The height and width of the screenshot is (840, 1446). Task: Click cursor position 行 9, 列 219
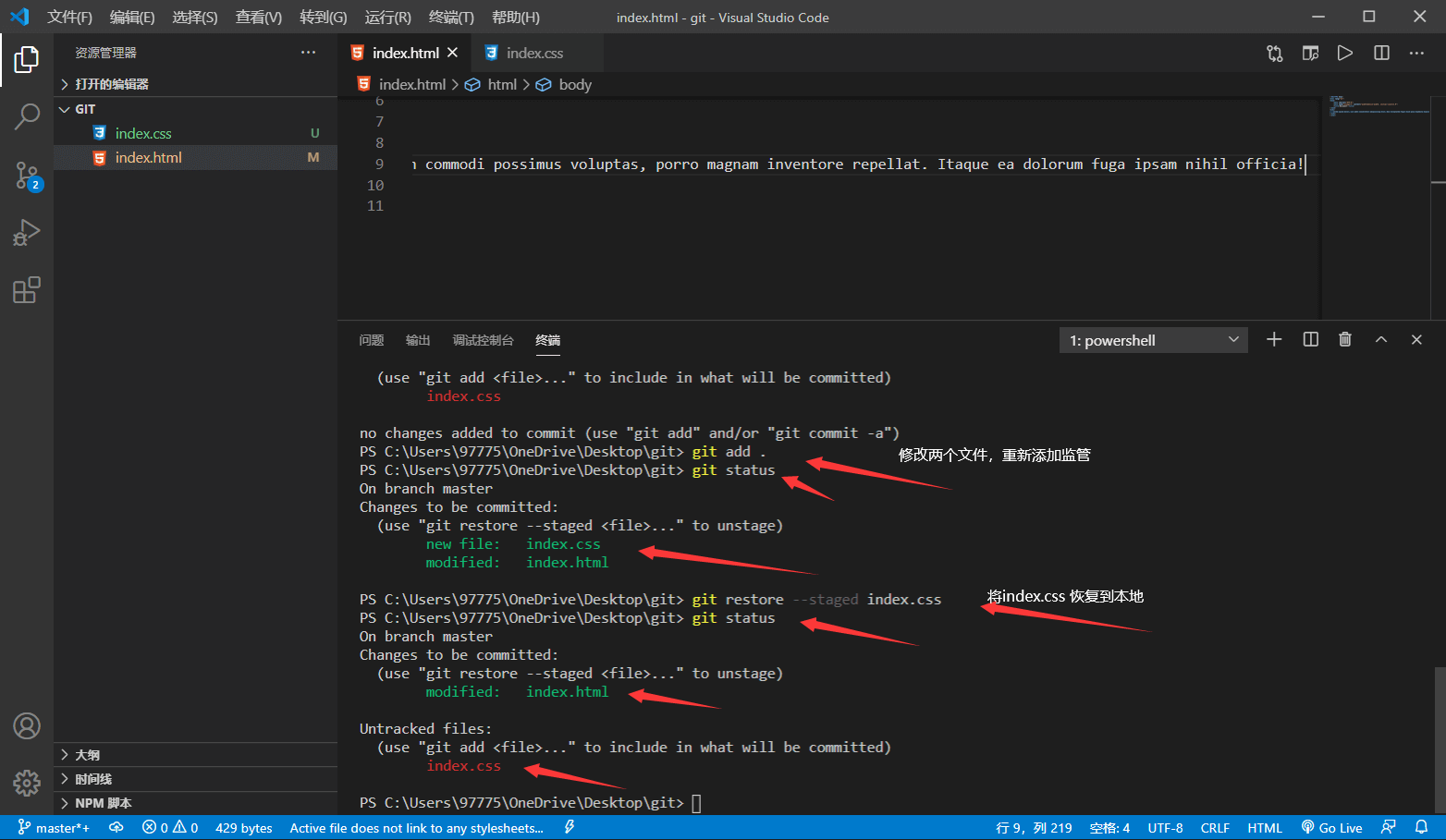point(1034,828)
